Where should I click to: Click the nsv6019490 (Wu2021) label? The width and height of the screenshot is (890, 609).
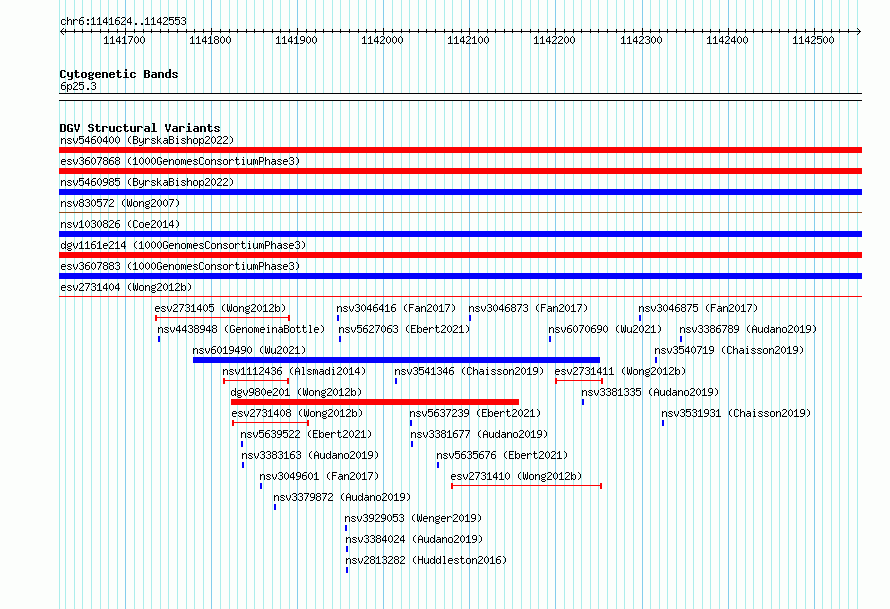point(249,350)
